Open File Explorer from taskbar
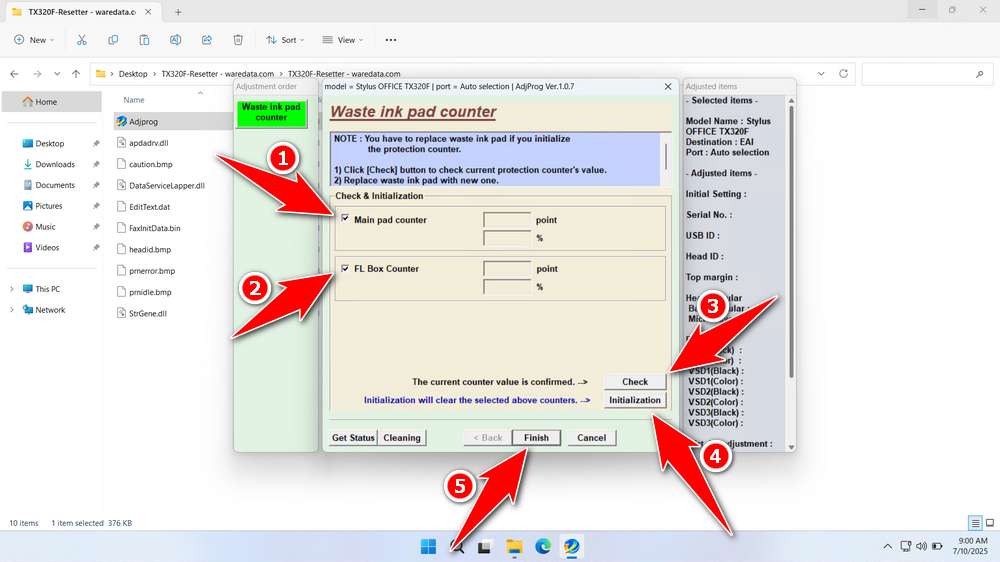This screenshot has height=562, width=1000. point(514,546)
